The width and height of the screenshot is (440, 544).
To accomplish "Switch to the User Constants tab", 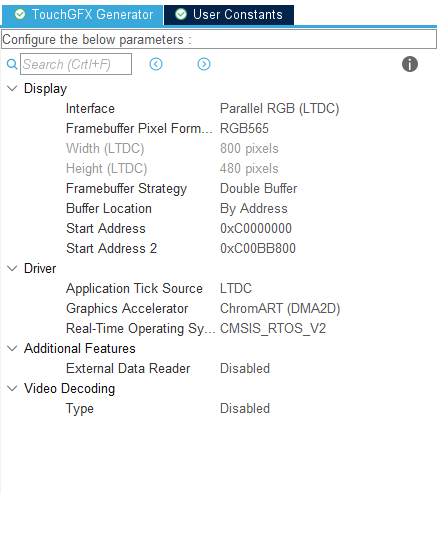I will [229, 15].
